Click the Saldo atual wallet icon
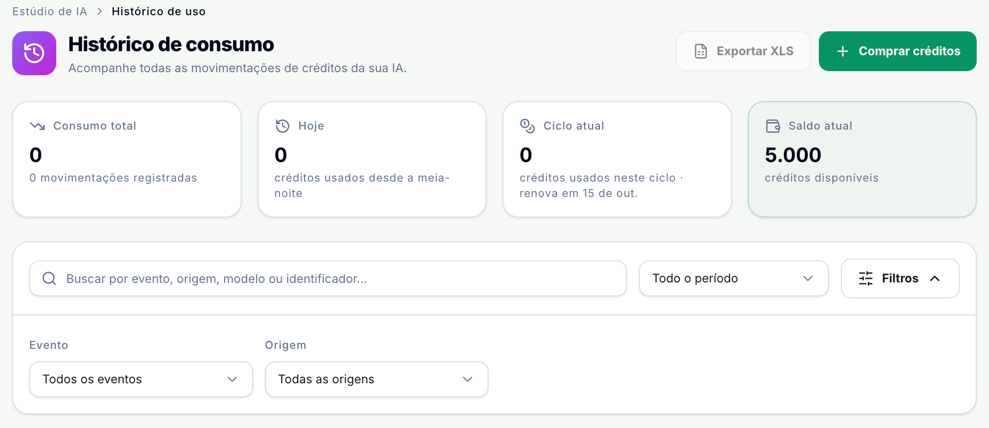Screen dimensions: 989x428 coord(773,126)
